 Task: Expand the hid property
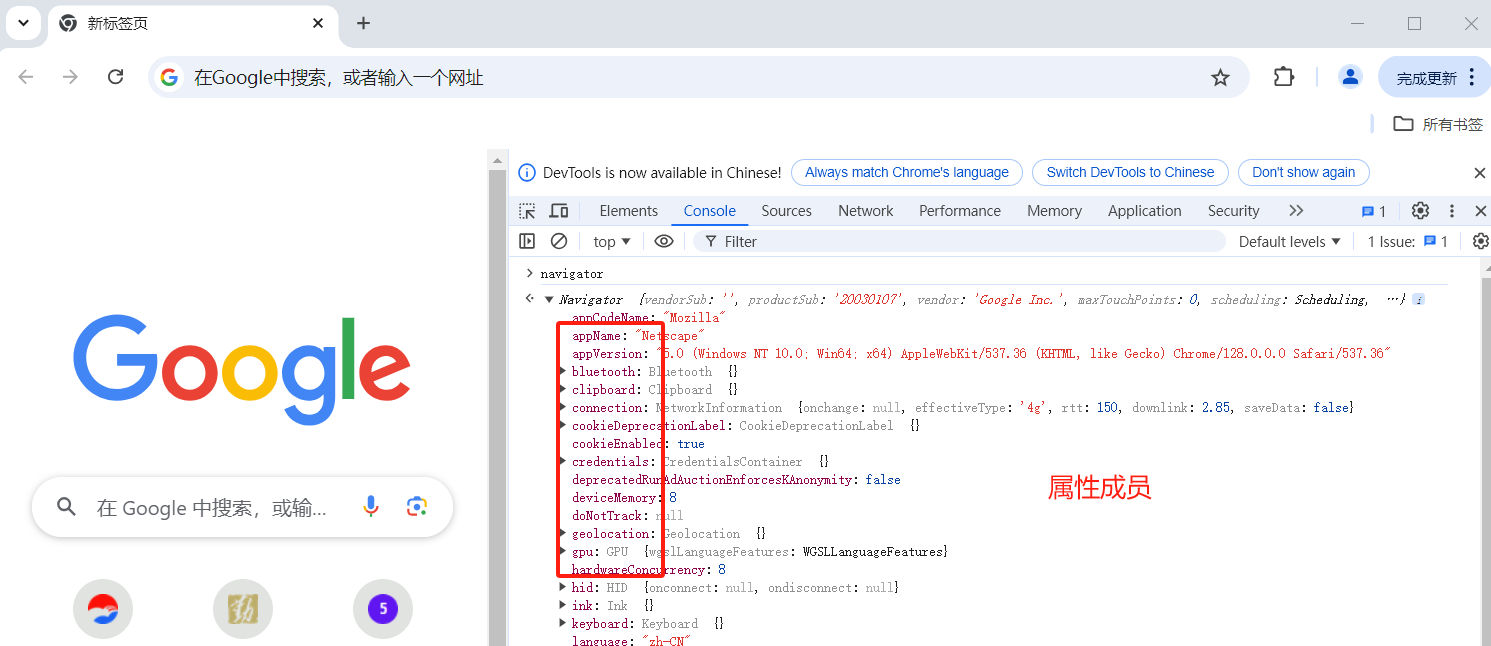(x=562, y=588)
